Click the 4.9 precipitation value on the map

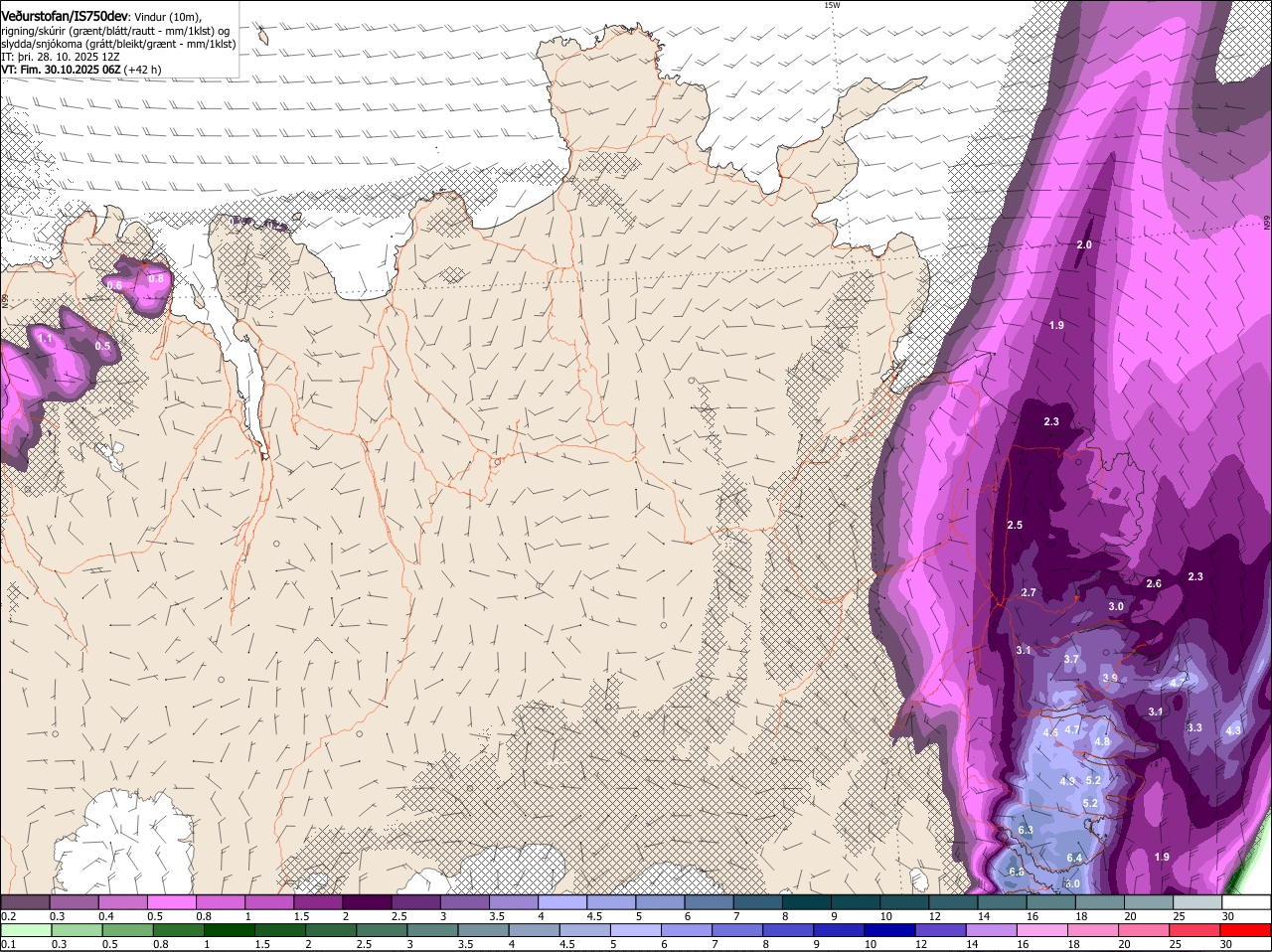click(x=1068, y=781)
